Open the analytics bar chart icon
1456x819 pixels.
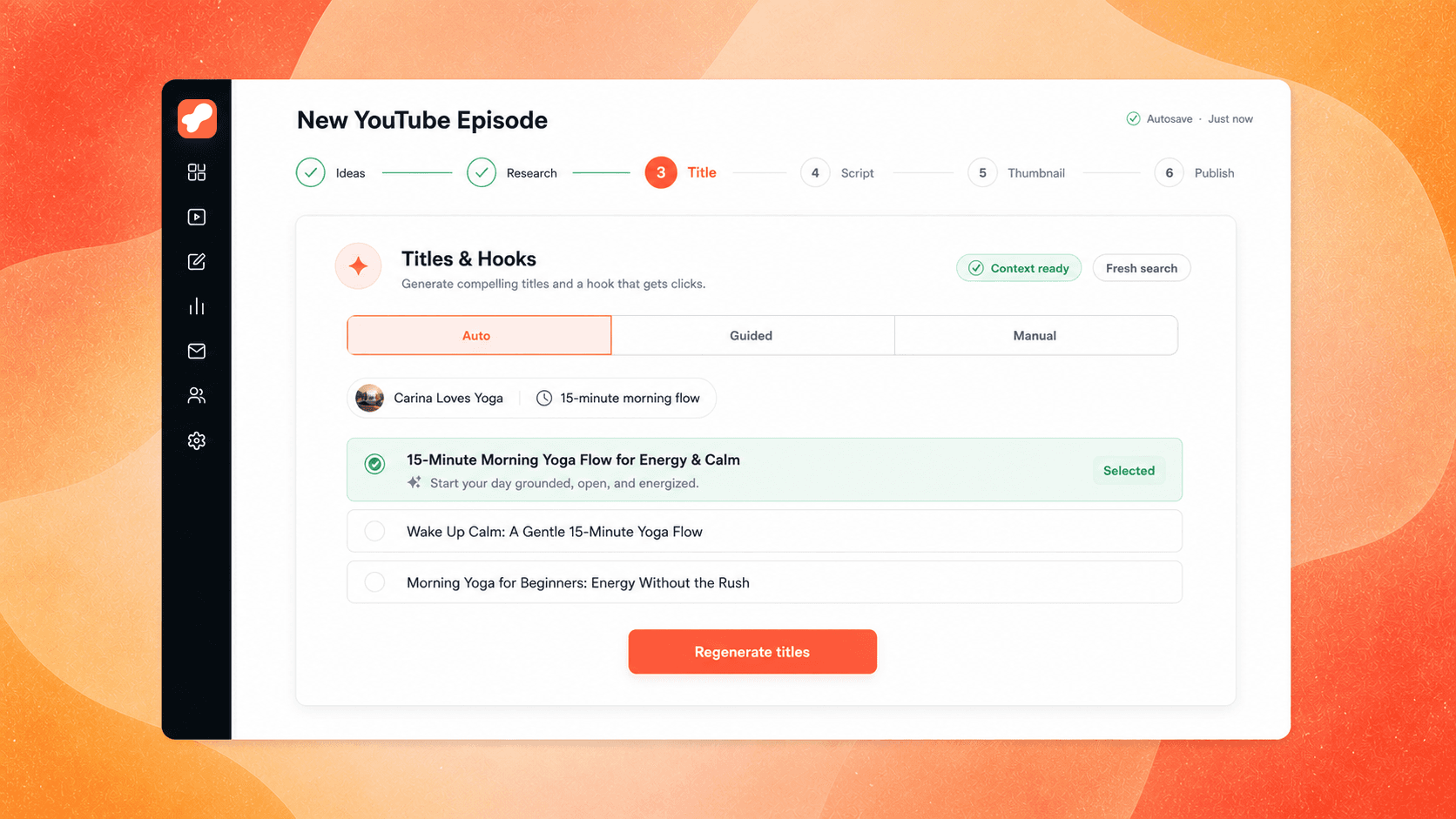[x=197, y=306]
